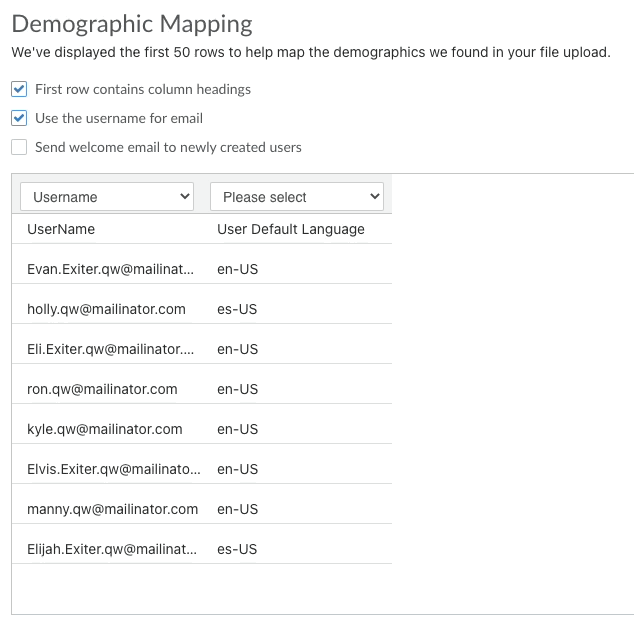Click the ron.qw@mailinator.com username cell

point(102,389)
